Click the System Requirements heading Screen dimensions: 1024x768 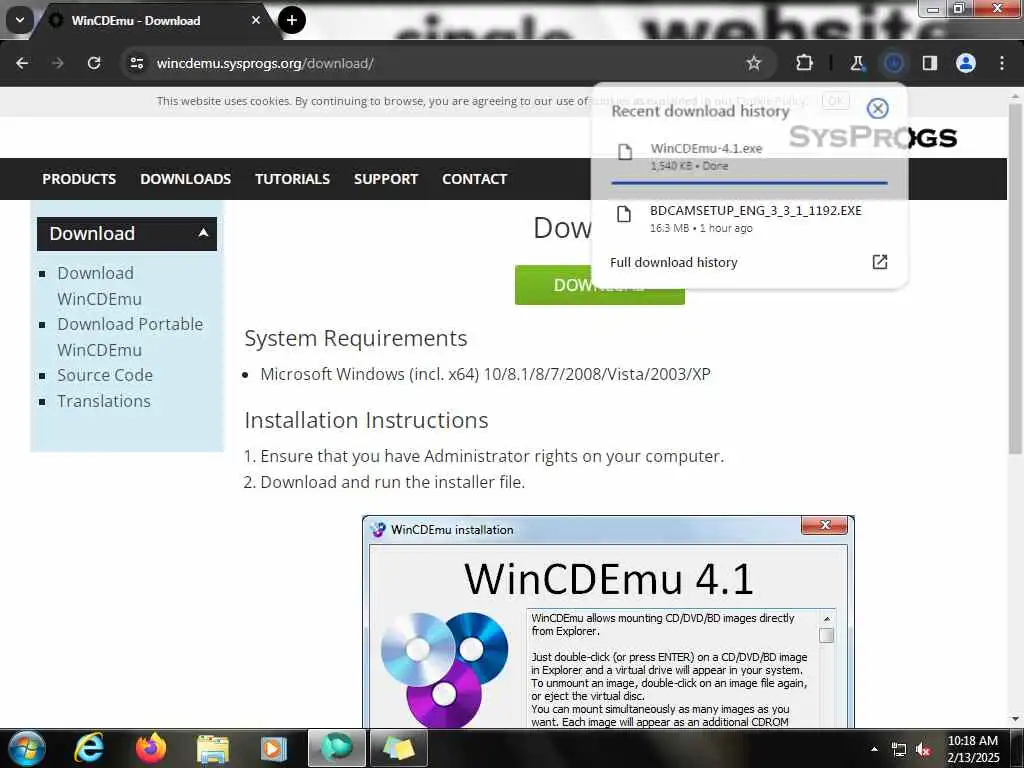click(x=356, y=338)
